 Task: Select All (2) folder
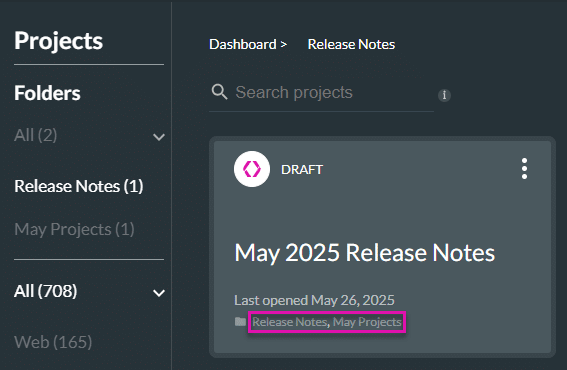click(x=35, y=136)
